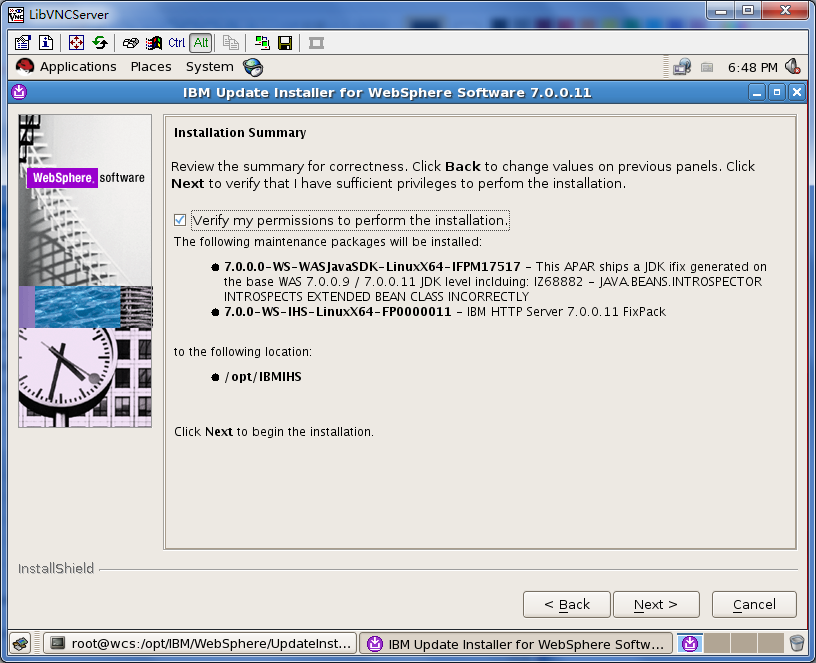The width and height of the screenshot is (816, 663).
Task: Open the System menu
Action: 210,67
